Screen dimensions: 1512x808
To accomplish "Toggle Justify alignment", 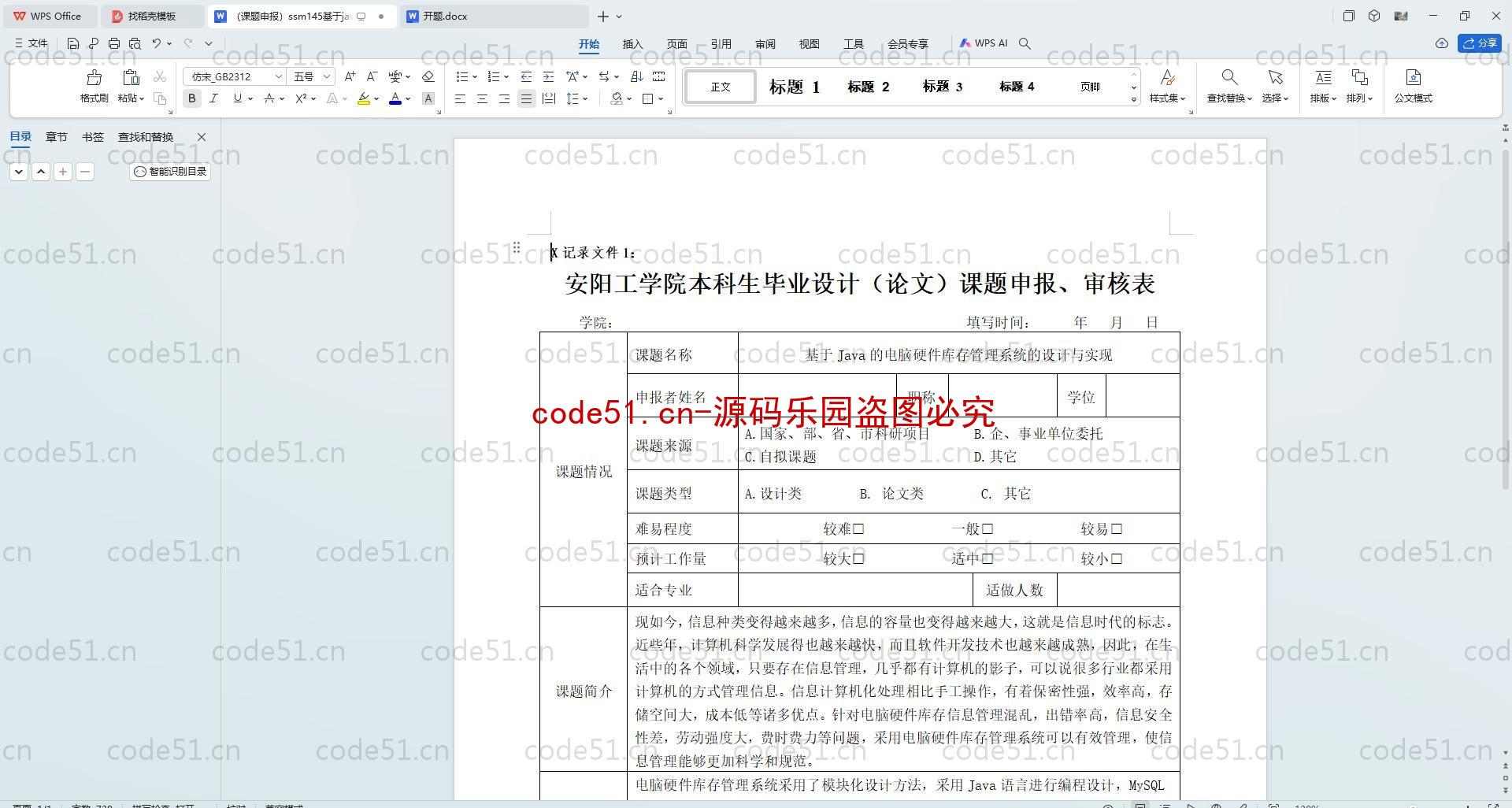I will (x=526, y=98).
